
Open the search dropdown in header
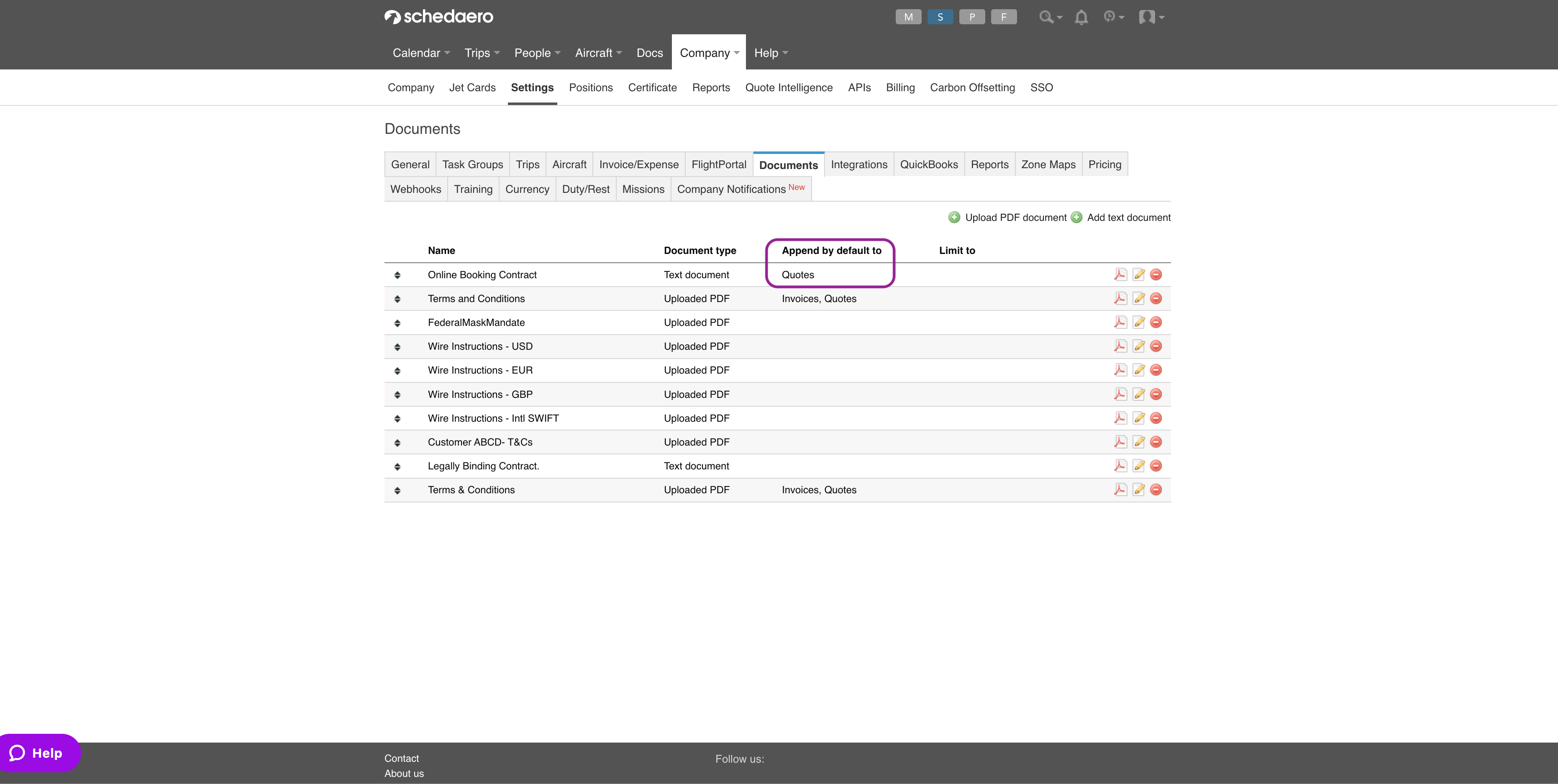point(1051,17)
